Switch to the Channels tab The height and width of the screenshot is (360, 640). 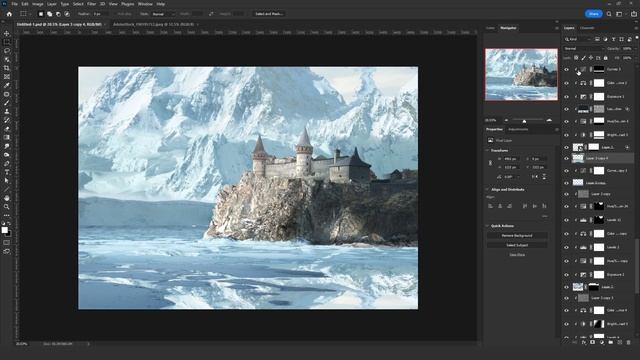pos(587,28)
